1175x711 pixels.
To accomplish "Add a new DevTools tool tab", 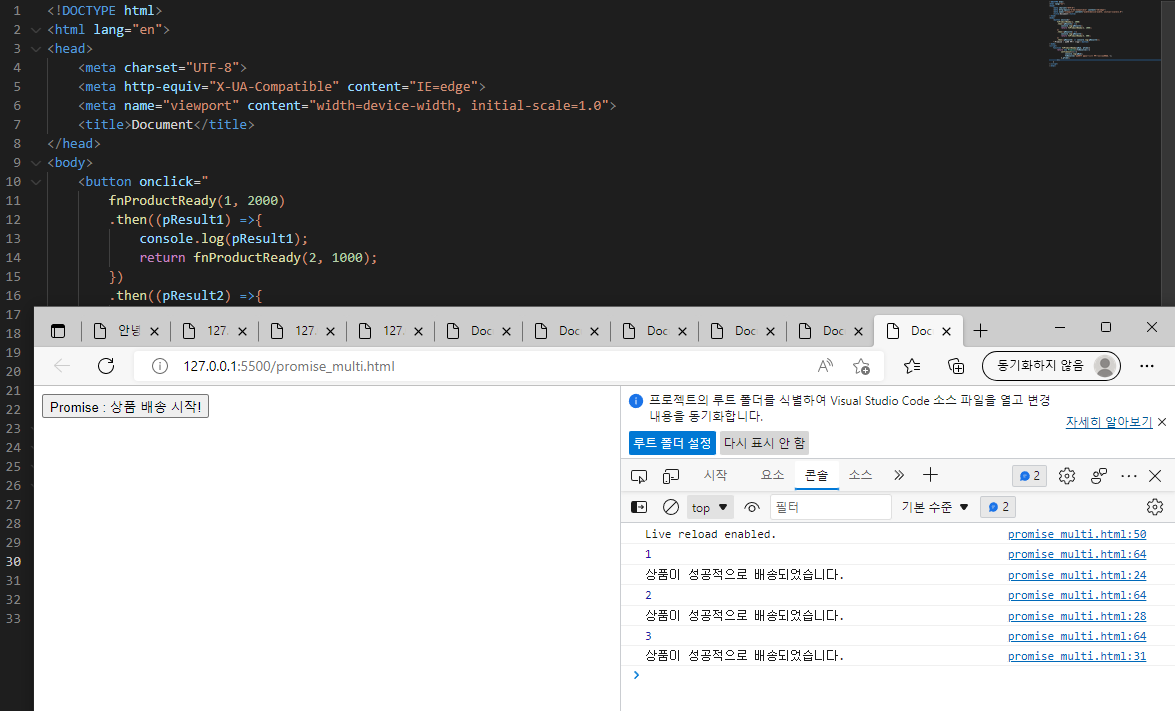I will coord(930,475).
